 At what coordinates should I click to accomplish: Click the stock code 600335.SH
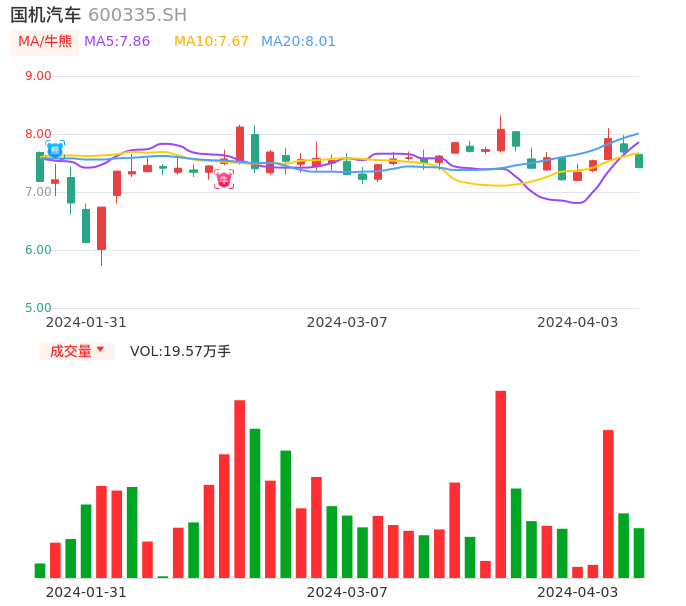pos(137,15)
